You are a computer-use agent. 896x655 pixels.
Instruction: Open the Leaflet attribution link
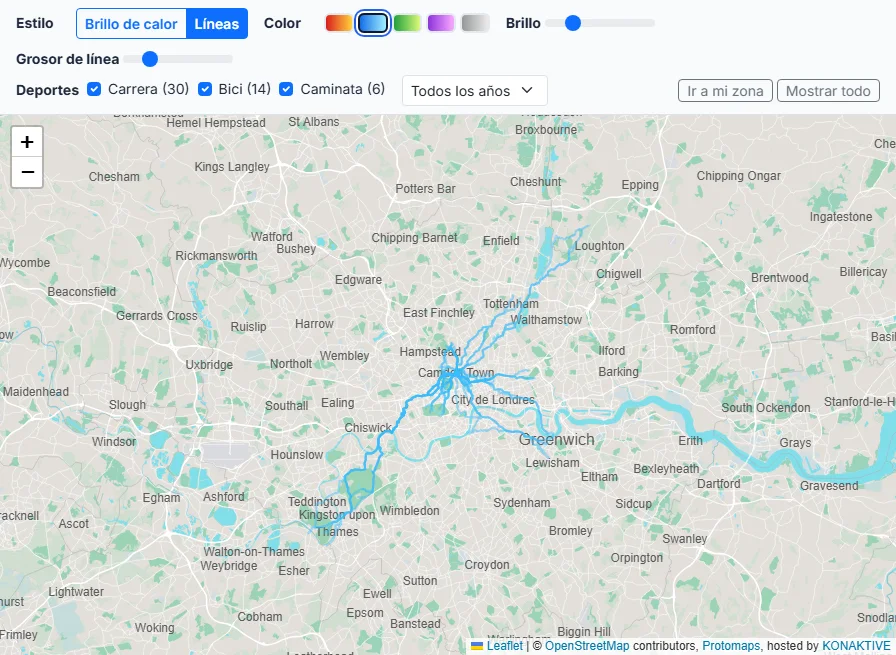(x=505, y=646)
